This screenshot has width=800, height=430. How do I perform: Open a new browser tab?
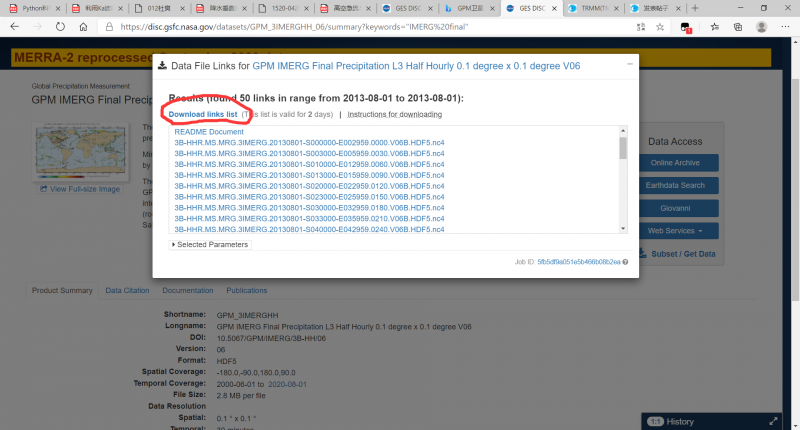tap(695, 8)
